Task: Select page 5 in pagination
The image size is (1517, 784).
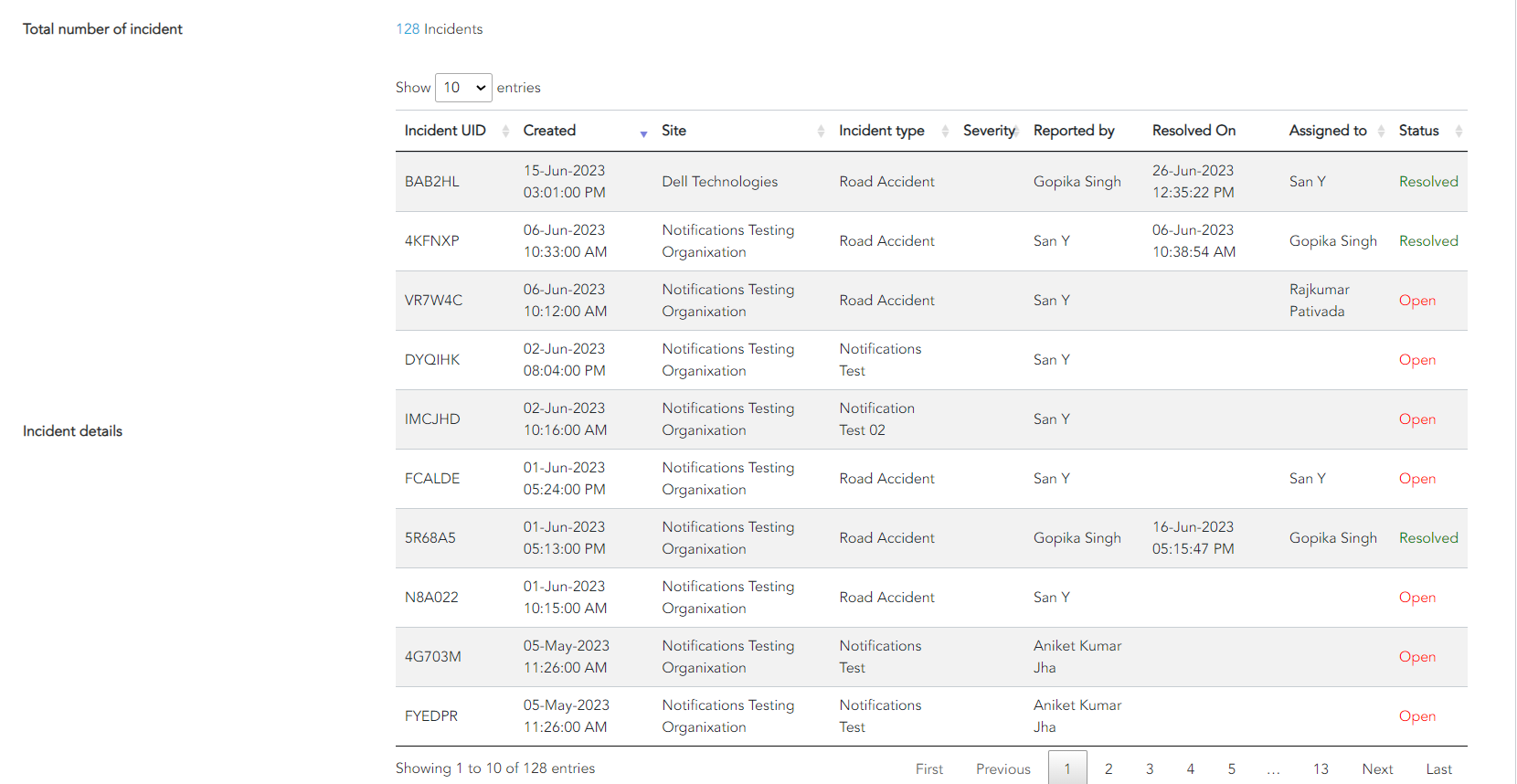Action: pos(1232,768)
